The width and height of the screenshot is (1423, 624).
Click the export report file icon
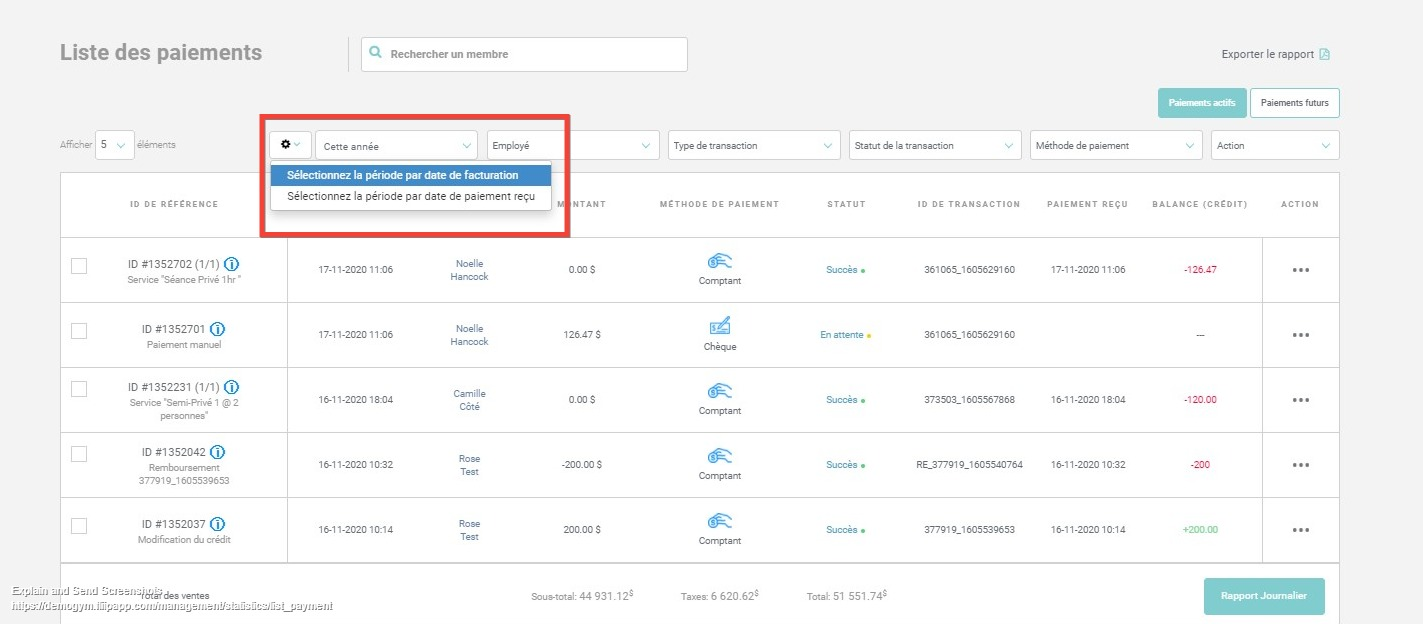point(1324,55)
